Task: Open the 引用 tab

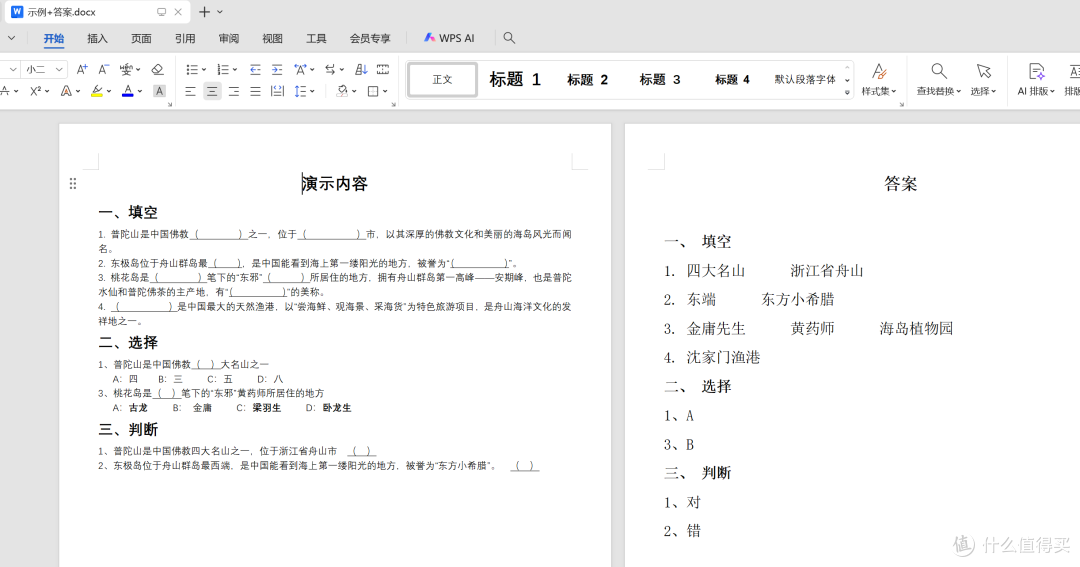Action: [185, 39]
